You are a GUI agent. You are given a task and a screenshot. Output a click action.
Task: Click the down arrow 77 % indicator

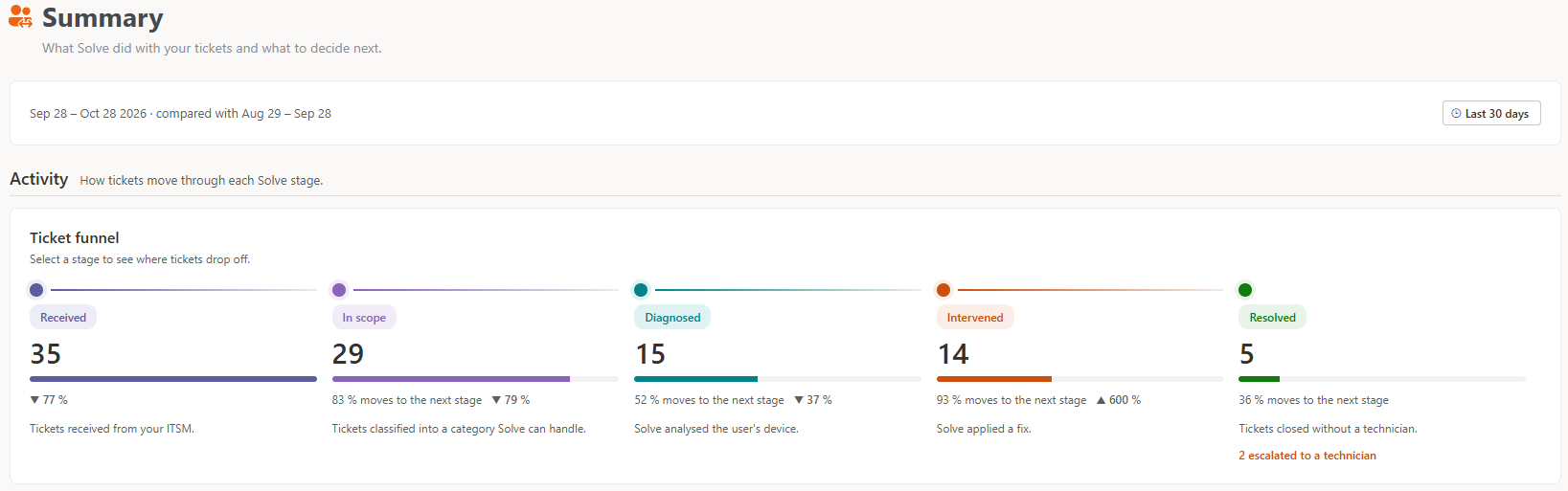click(x=49, y=400)
